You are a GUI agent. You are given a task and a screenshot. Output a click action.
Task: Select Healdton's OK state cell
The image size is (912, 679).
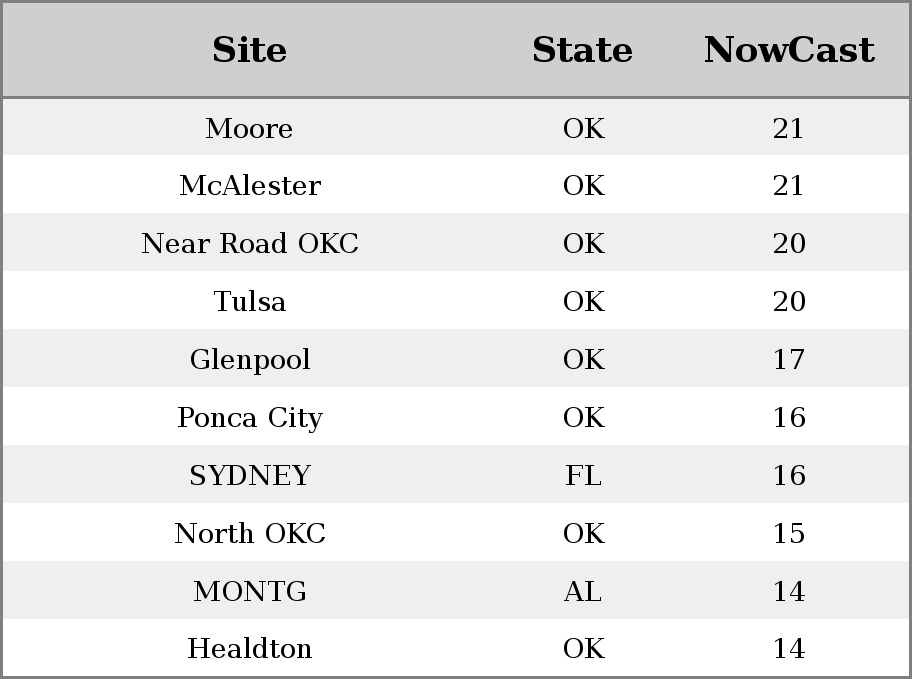tap(584, 648)
